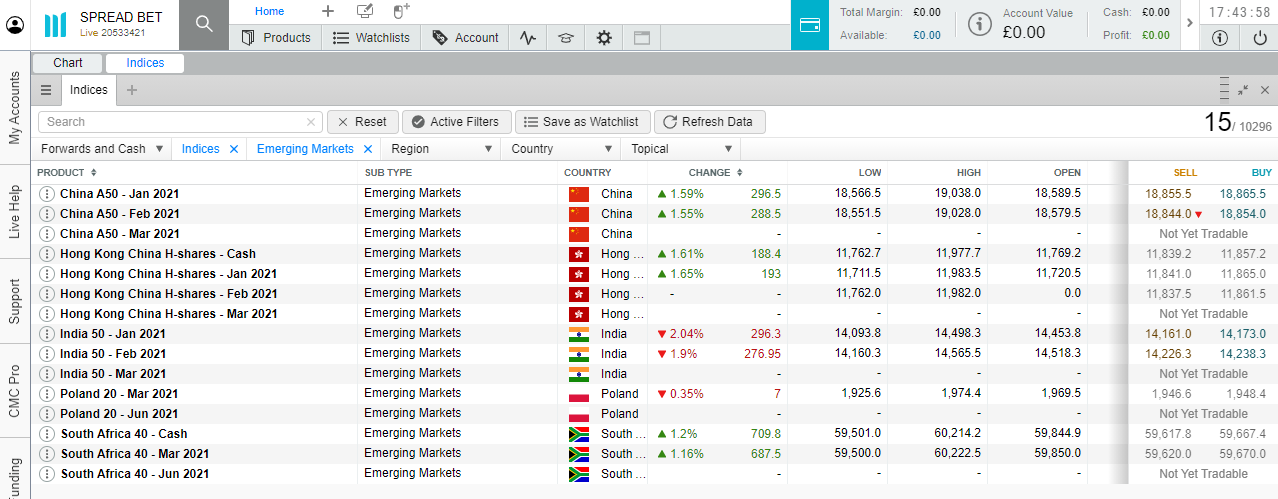Viewport: 1278px width, 499px height.
Task: Open the graduation cap education icon
Action: [566, 38]
